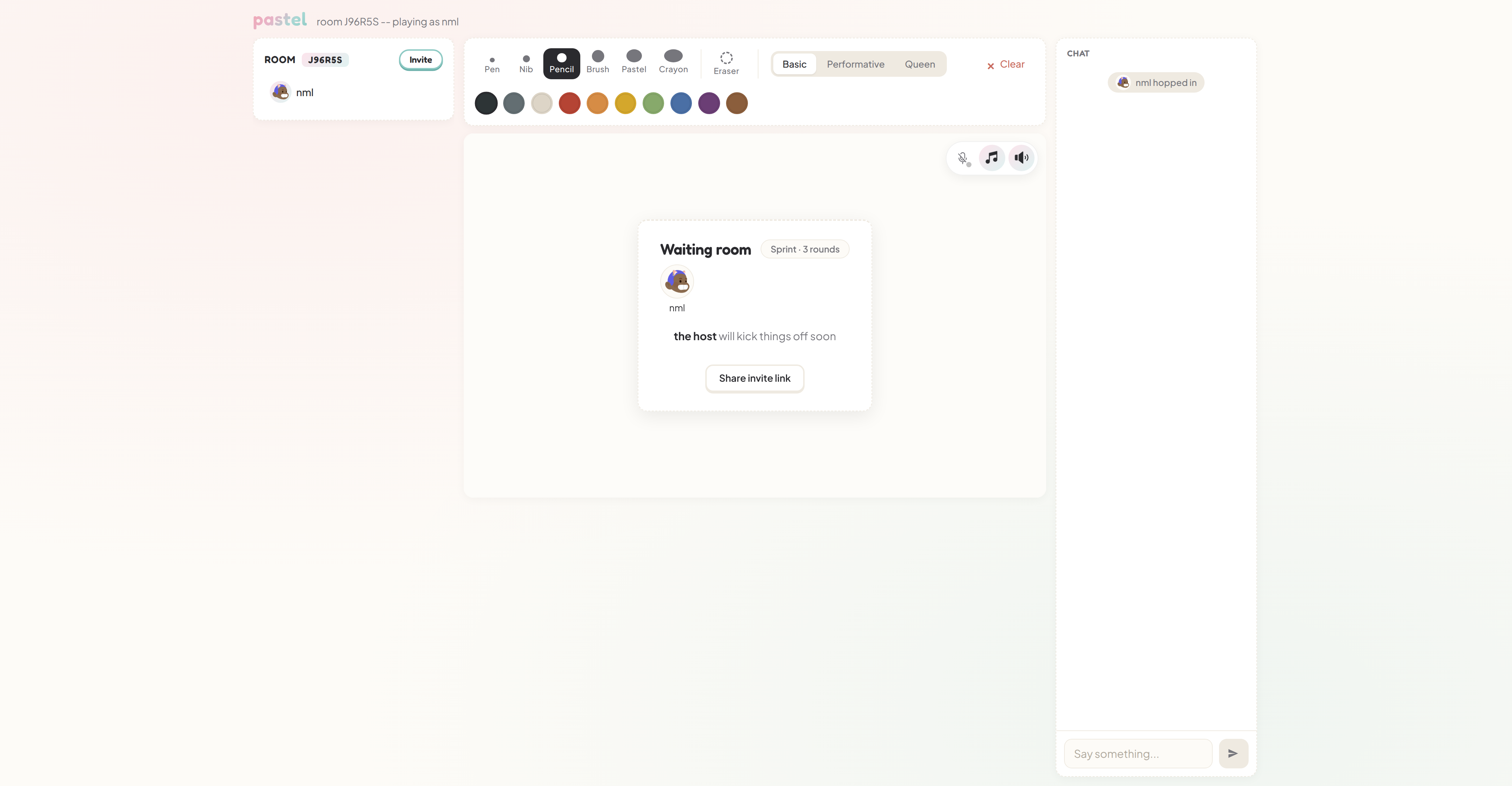Click the pastel logo
1512x786 pixels.
coord(280,20)
